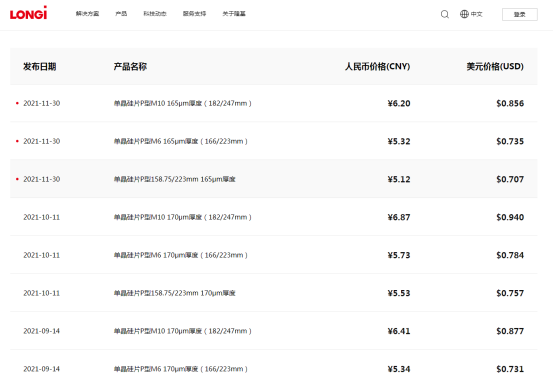Click the M10 170μm product name priced ¥6.87

coord(182,217)
